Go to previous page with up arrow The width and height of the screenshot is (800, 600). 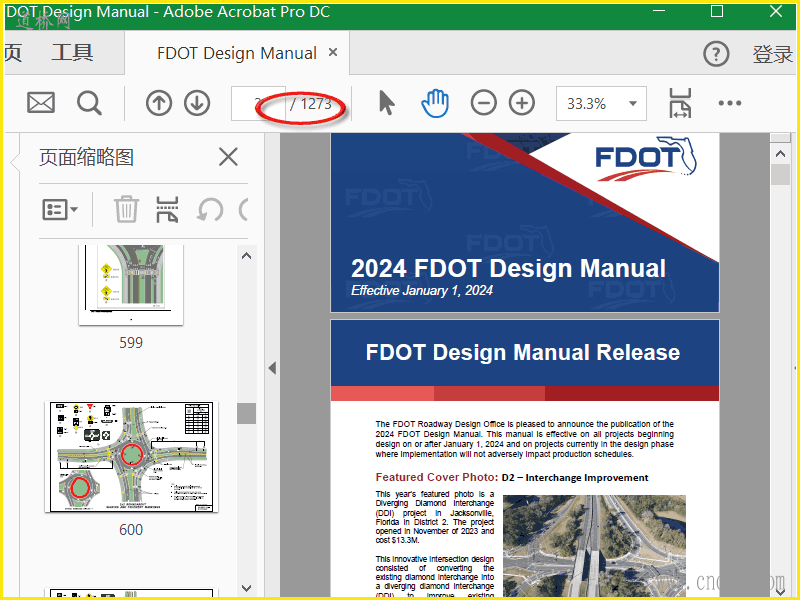coord(159,103)
